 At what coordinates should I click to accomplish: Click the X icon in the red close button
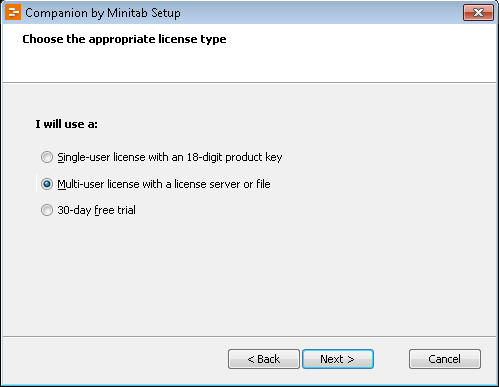(478, 13)
